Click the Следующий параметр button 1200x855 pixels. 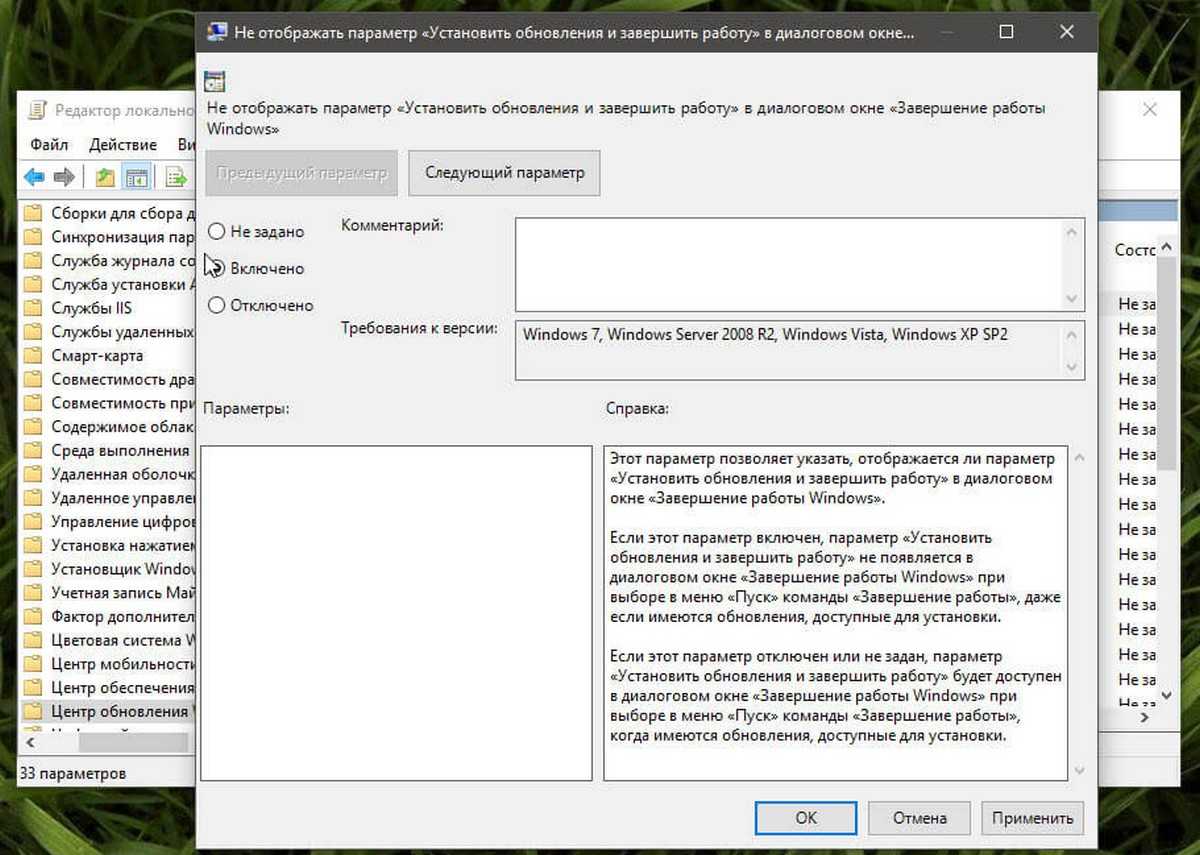504,173
